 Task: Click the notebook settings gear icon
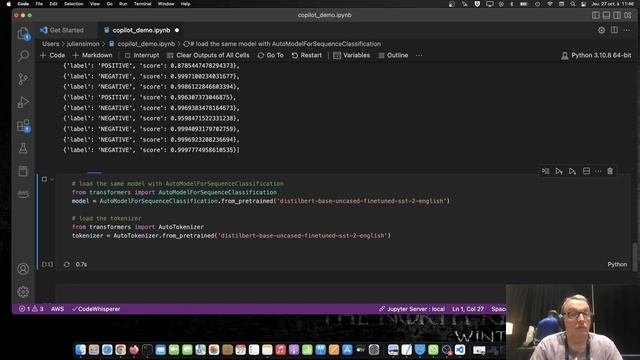[x=601, y=30]
